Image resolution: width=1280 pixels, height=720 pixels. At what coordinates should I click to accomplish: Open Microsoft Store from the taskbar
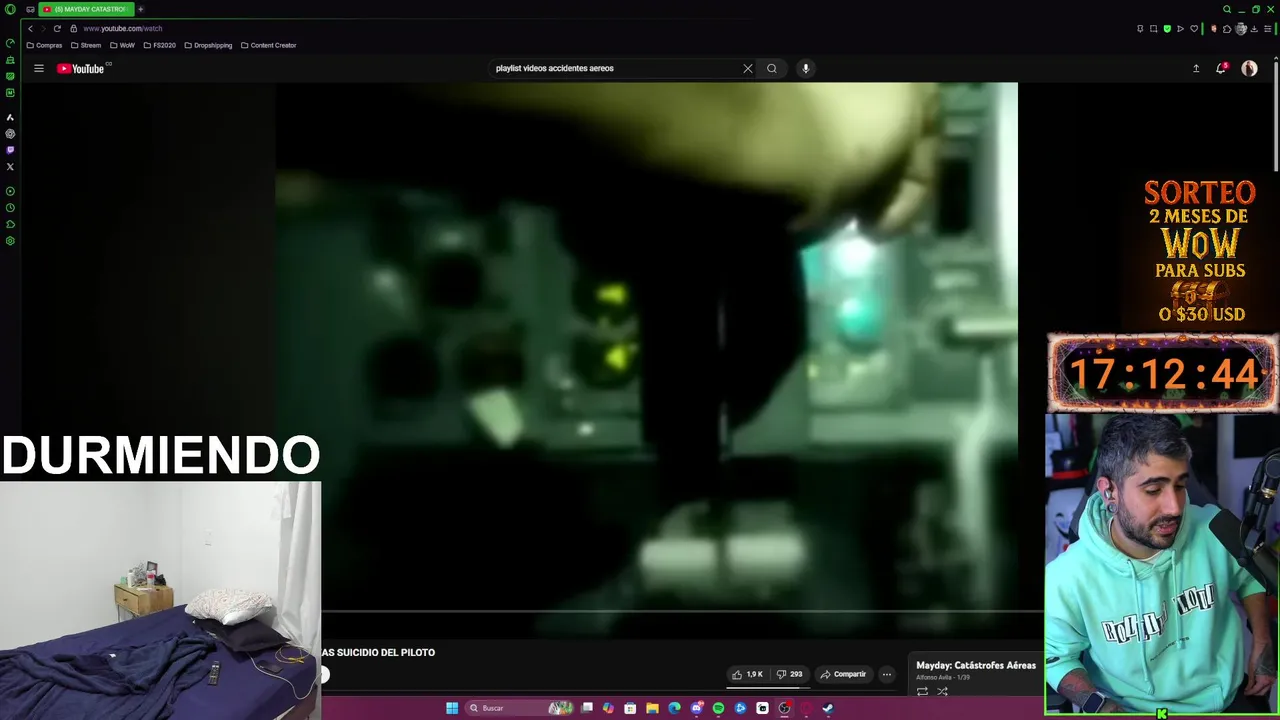(630, 708)
